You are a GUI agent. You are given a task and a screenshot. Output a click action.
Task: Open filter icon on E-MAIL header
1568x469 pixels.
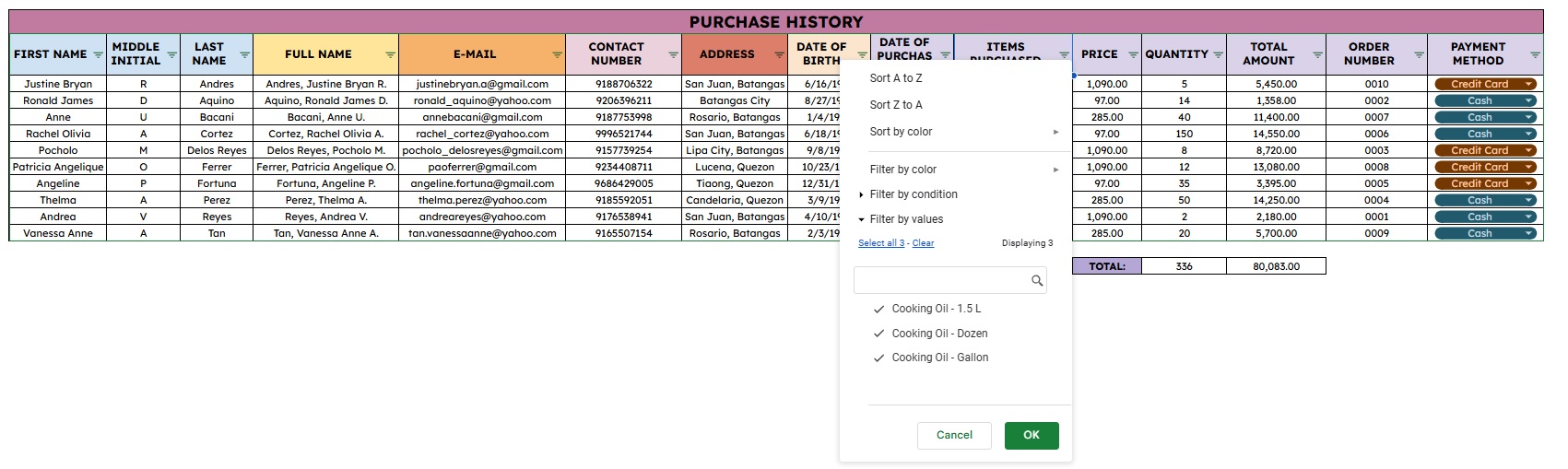pos(557,55)
